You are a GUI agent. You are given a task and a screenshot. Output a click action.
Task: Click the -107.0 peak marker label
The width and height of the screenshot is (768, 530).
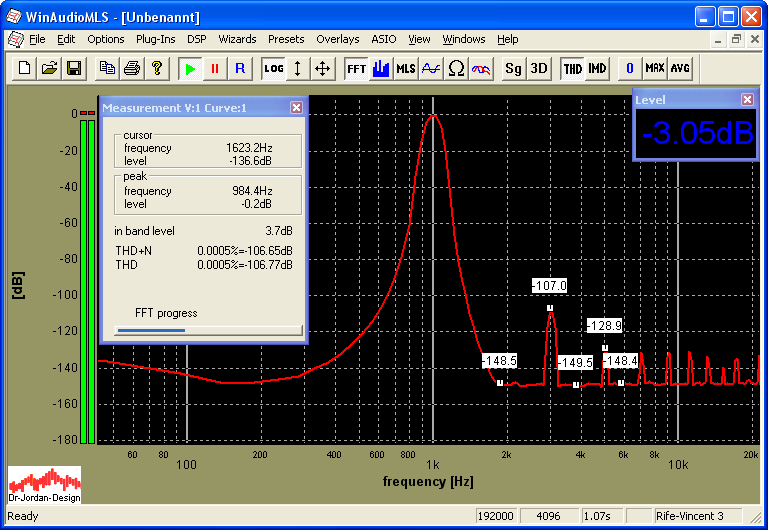(x=550, y=286)
